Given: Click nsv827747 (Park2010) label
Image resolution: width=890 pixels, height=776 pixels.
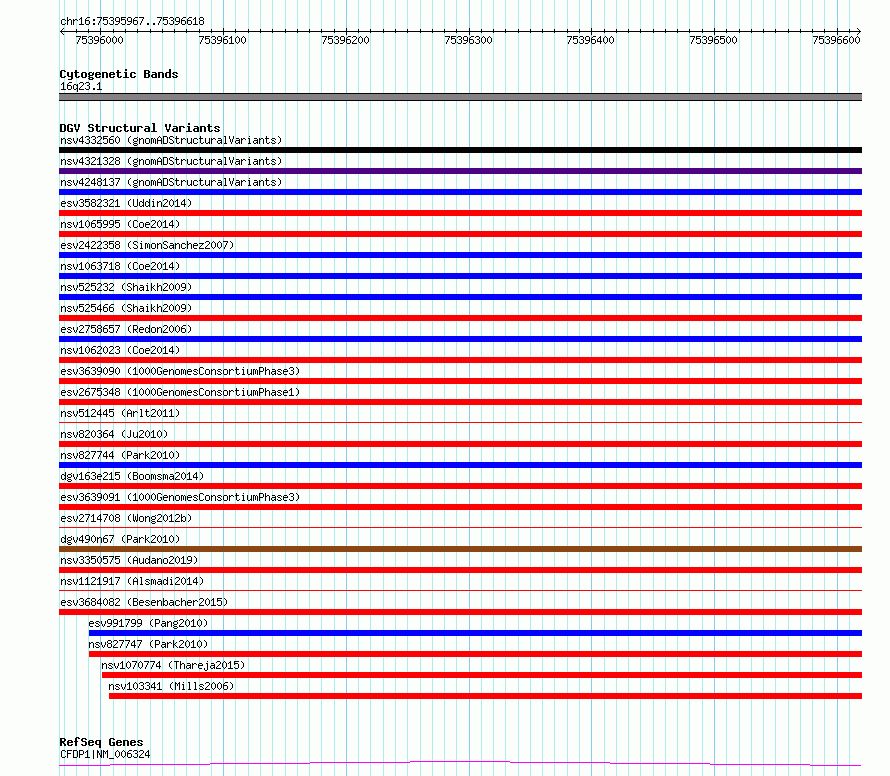Looking at the screenshot, I should point(148,644).
